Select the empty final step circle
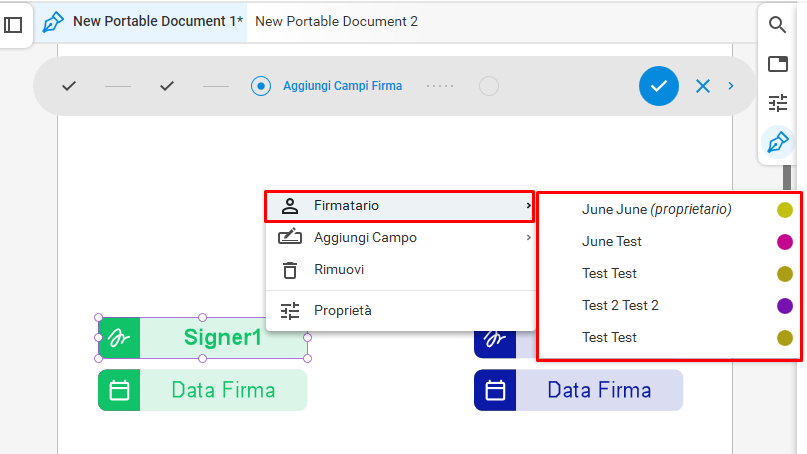 point(488,86)
